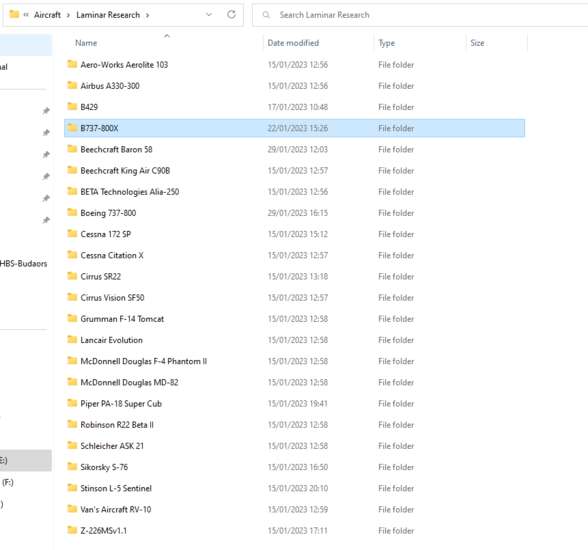
Task: Click the BETA Technologies Alia-250 folder icon
Action: pyautogui.click(x=72, y=191)
